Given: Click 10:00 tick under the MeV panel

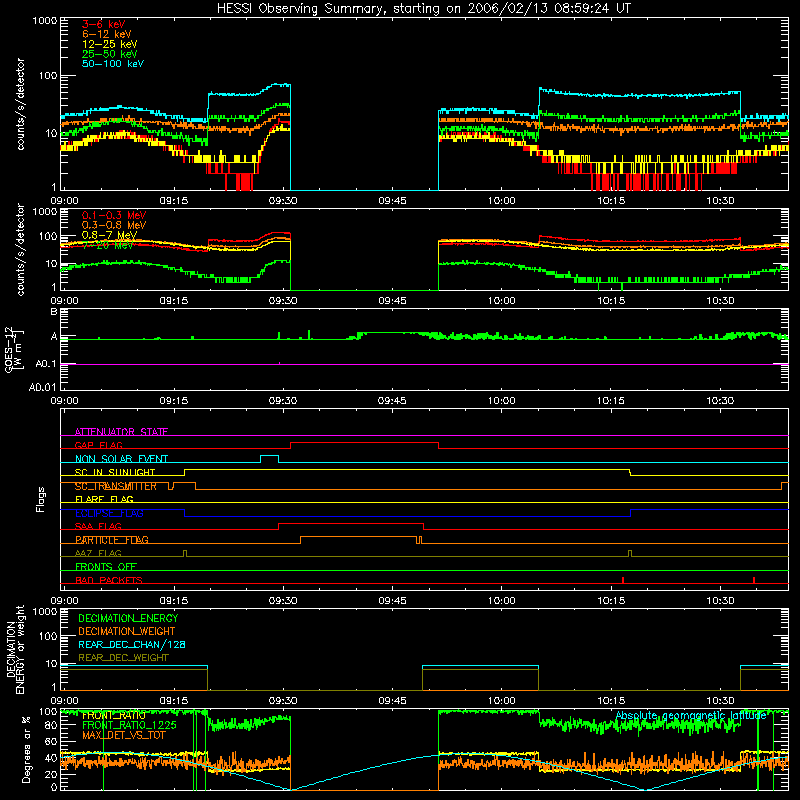Looking at the screenshot, I should [x=502, y=301].
